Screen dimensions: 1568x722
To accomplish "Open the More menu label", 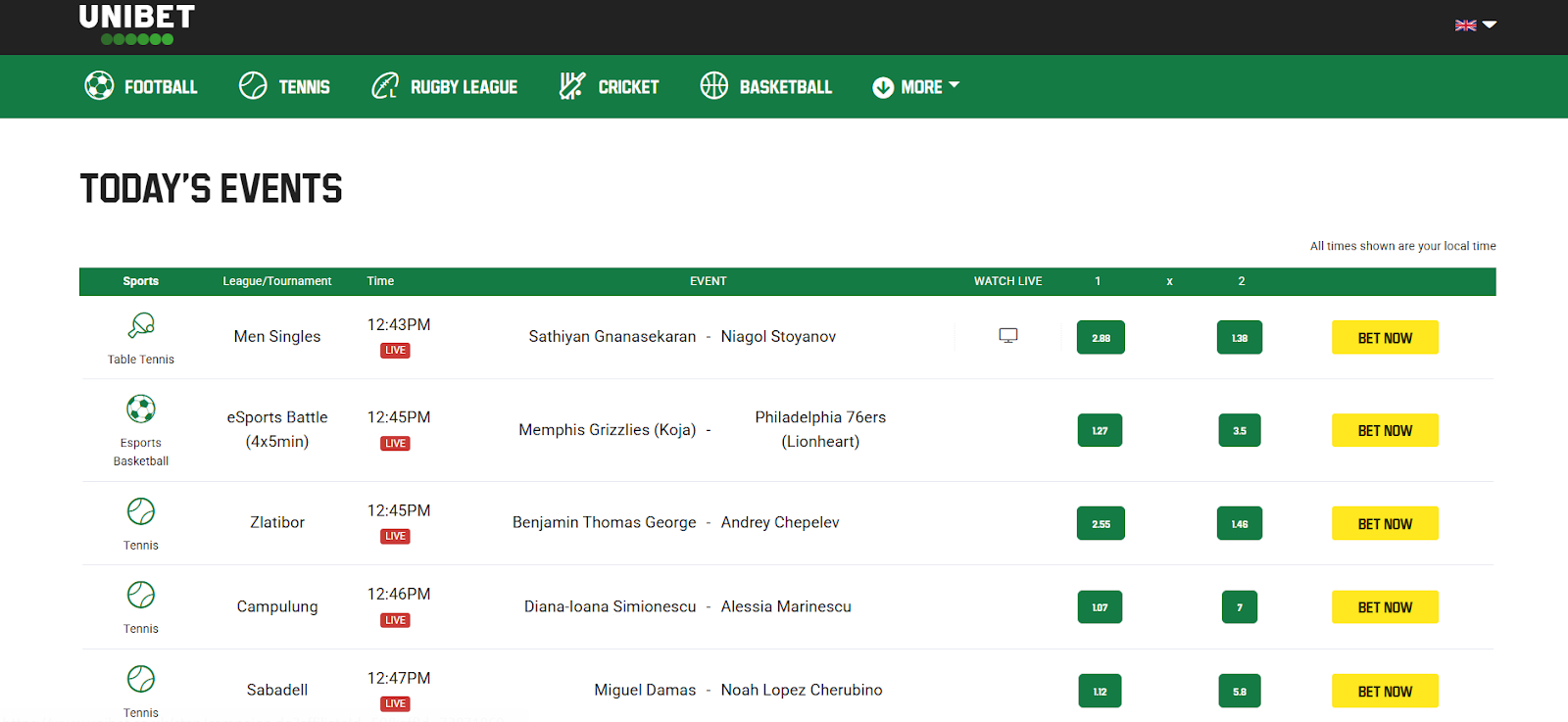I will pyautogui.click(x=921, y=87).
